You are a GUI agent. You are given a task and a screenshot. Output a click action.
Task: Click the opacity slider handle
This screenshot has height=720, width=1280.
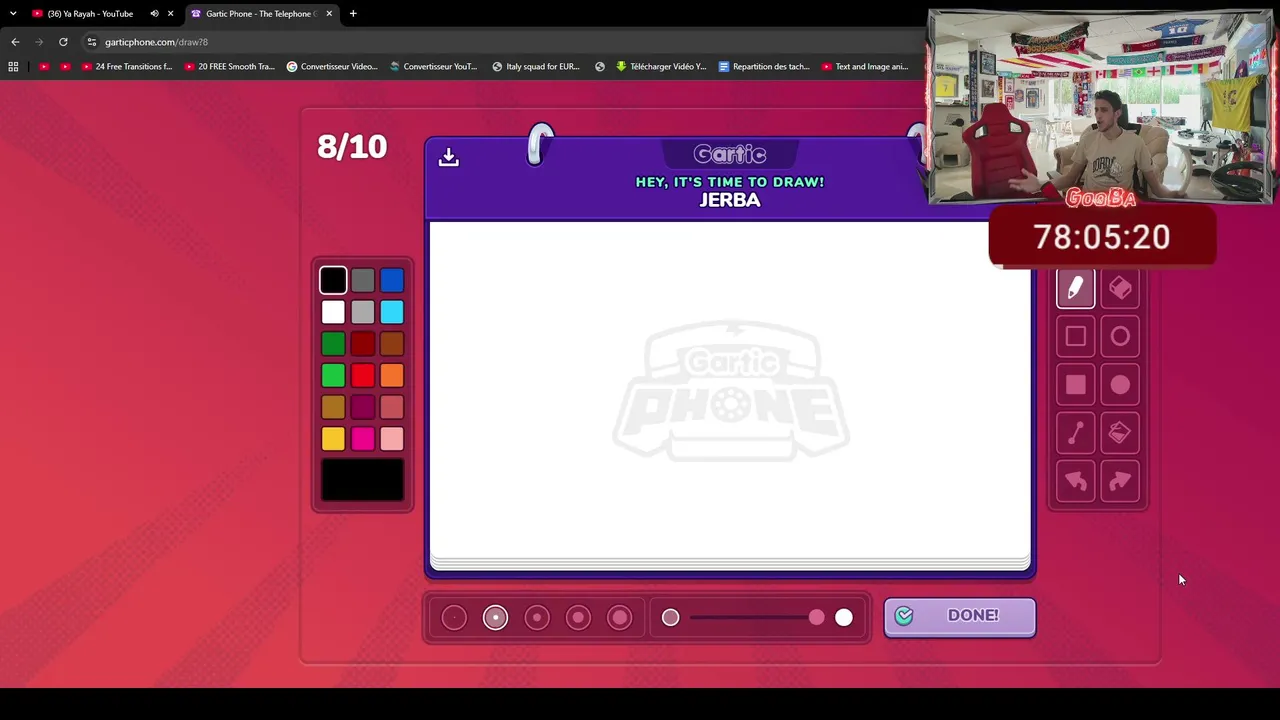point(817,618)
